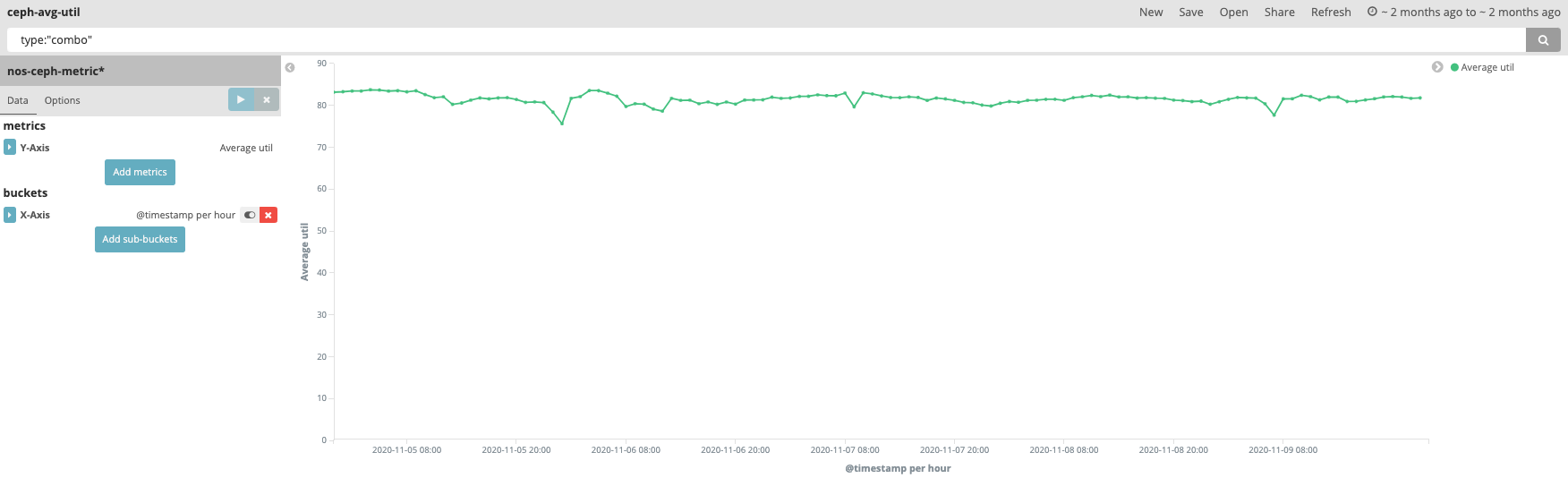Click Share in the top menu

(x=1279, y=12)
